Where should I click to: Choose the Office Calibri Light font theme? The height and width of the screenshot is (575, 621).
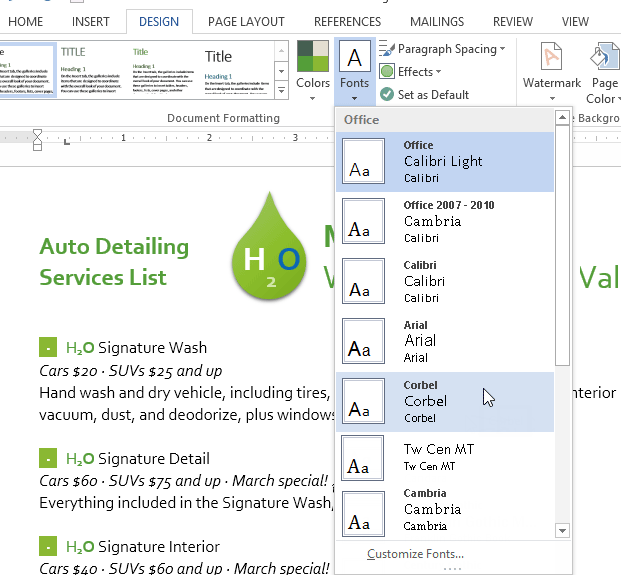pyautogui.click(x=445, y=162)
